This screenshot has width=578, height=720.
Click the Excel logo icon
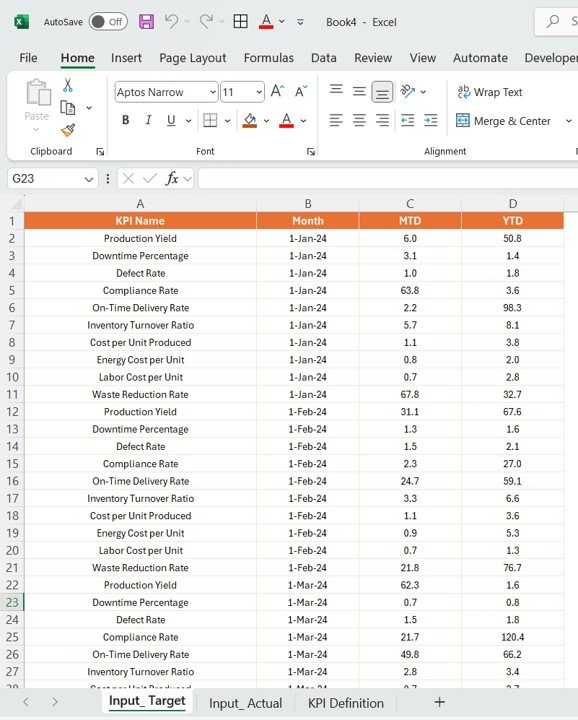tap(21, 22)
